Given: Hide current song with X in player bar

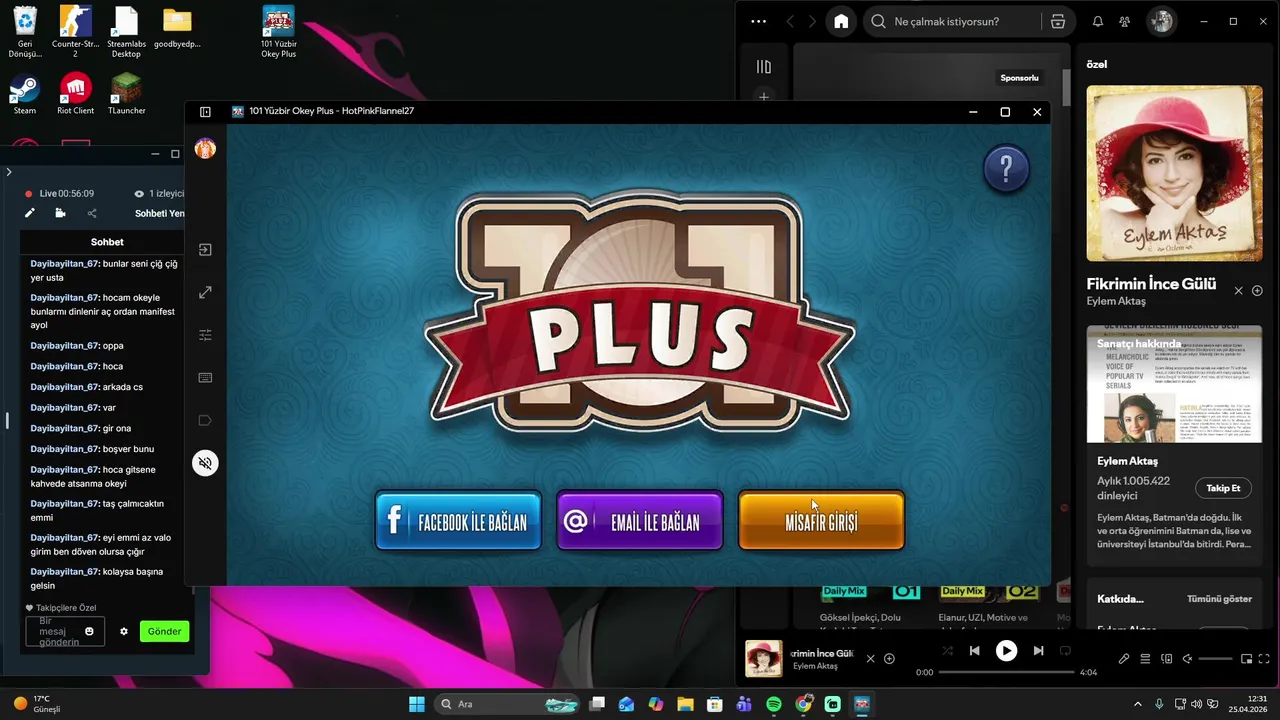Looking at the screenshot, I should click(x=870, y=659).
